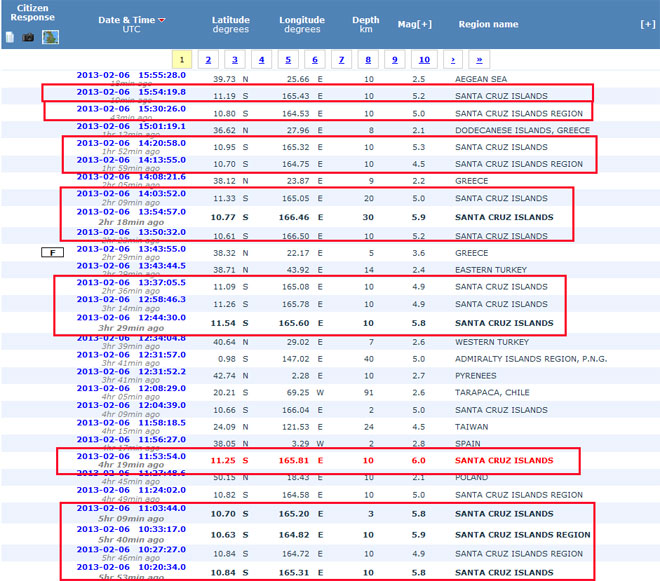Jump to last page double arrow
660x581 pixels.
[x=479, y=59]
